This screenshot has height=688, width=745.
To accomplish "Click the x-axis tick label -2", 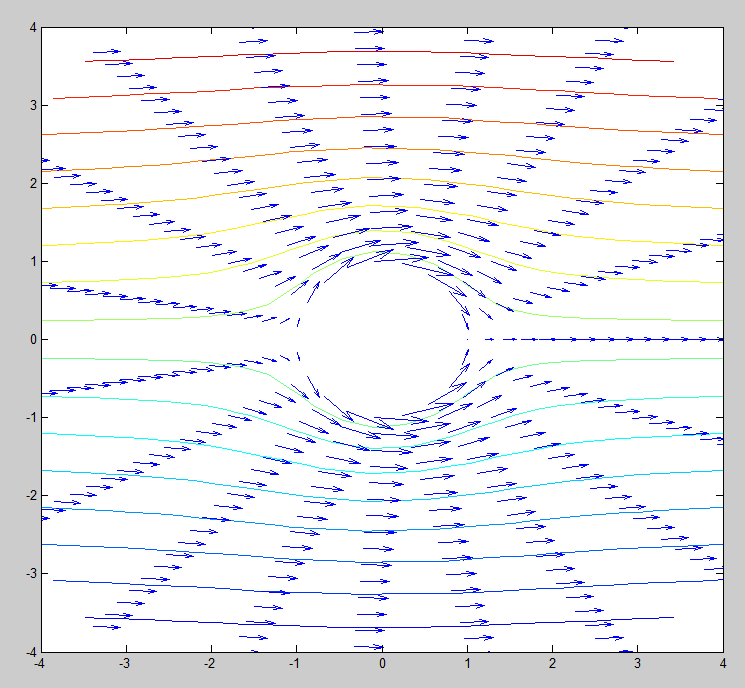I will tap(209, 663).
